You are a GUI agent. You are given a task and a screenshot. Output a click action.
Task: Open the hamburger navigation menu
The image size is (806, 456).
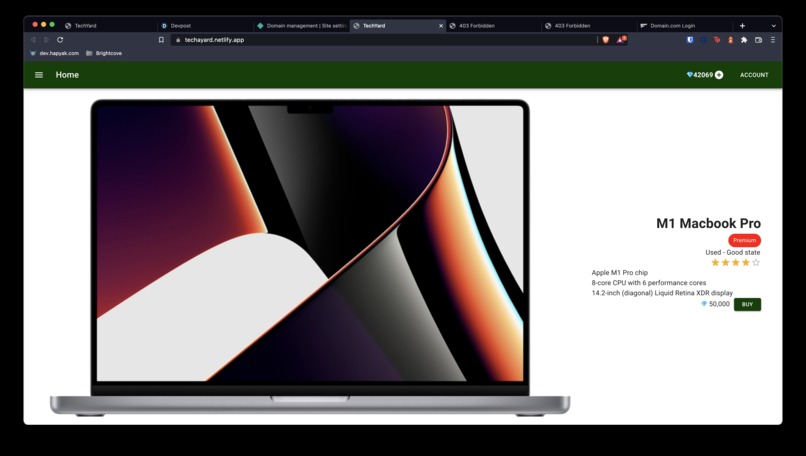pyautogui.click(x=39, y=75)
